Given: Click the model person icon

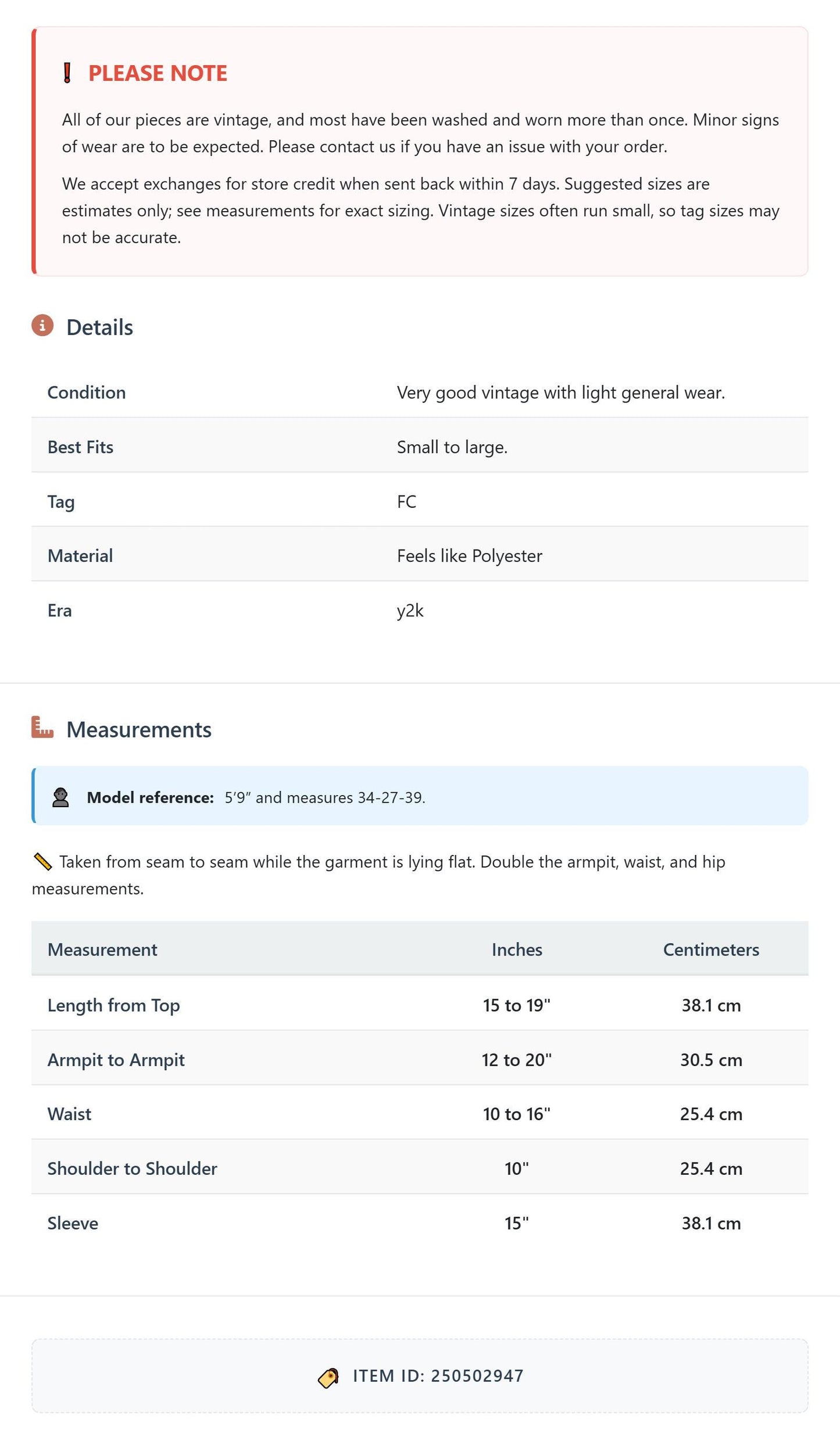Looking at the screenshot, I should pos(60,797).
